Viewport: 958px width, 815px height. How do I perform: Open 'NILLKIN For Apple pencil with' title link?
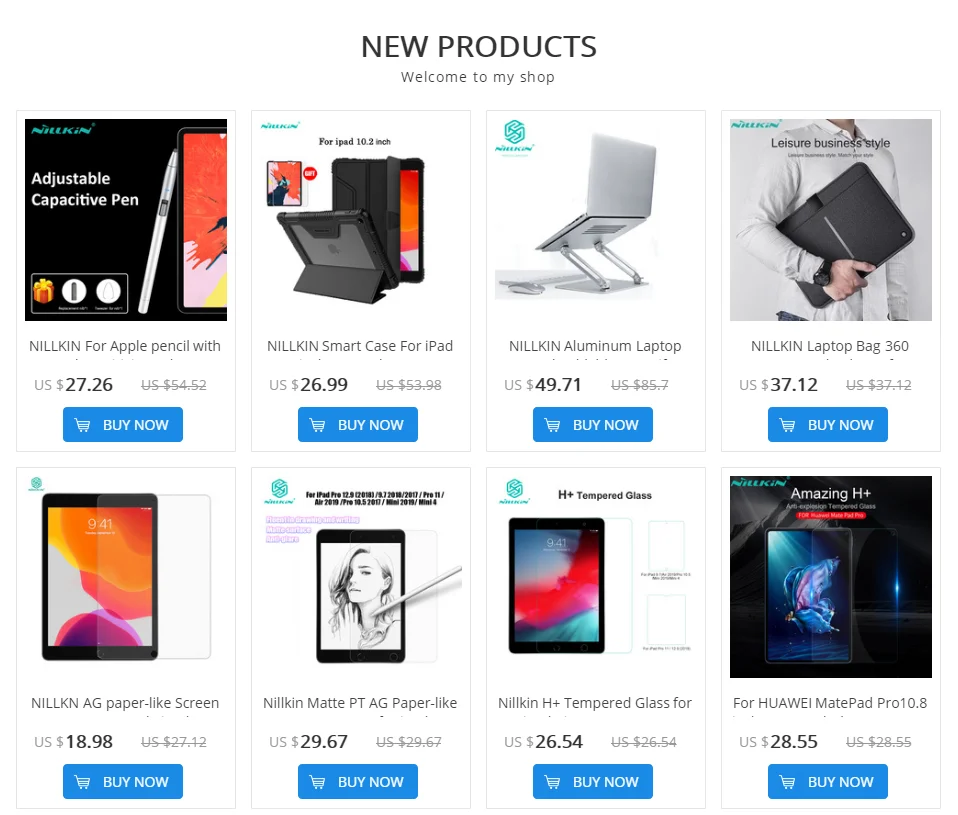point(125,346)
